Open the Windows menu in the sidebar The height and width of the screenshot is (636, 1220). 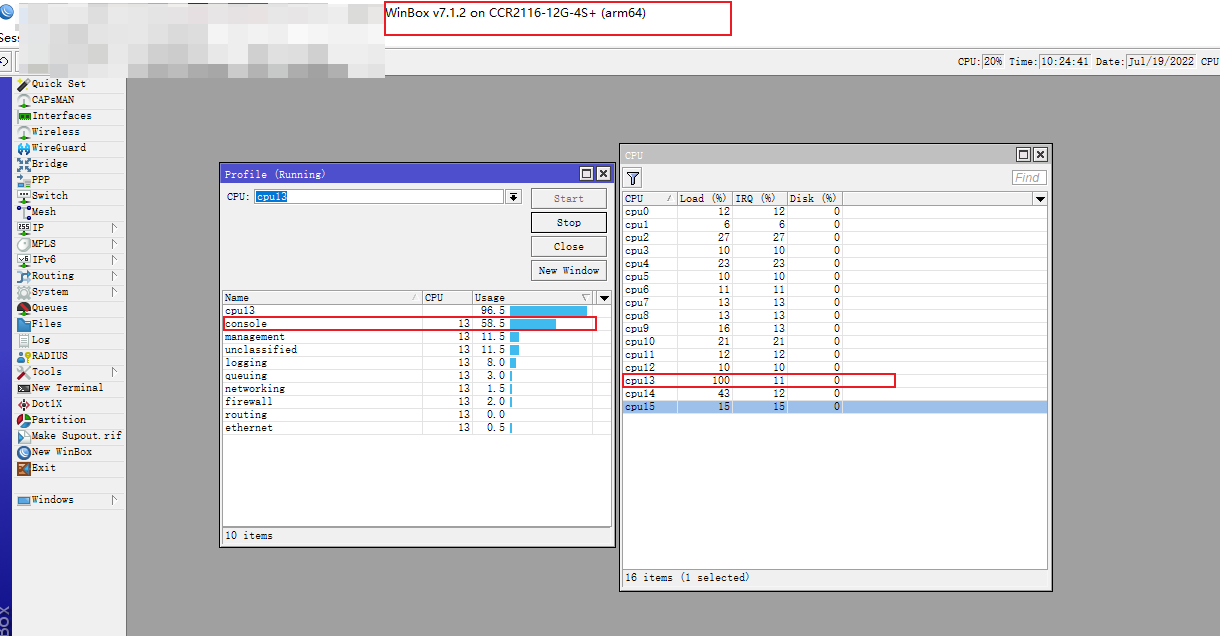[x=52, y=500]
